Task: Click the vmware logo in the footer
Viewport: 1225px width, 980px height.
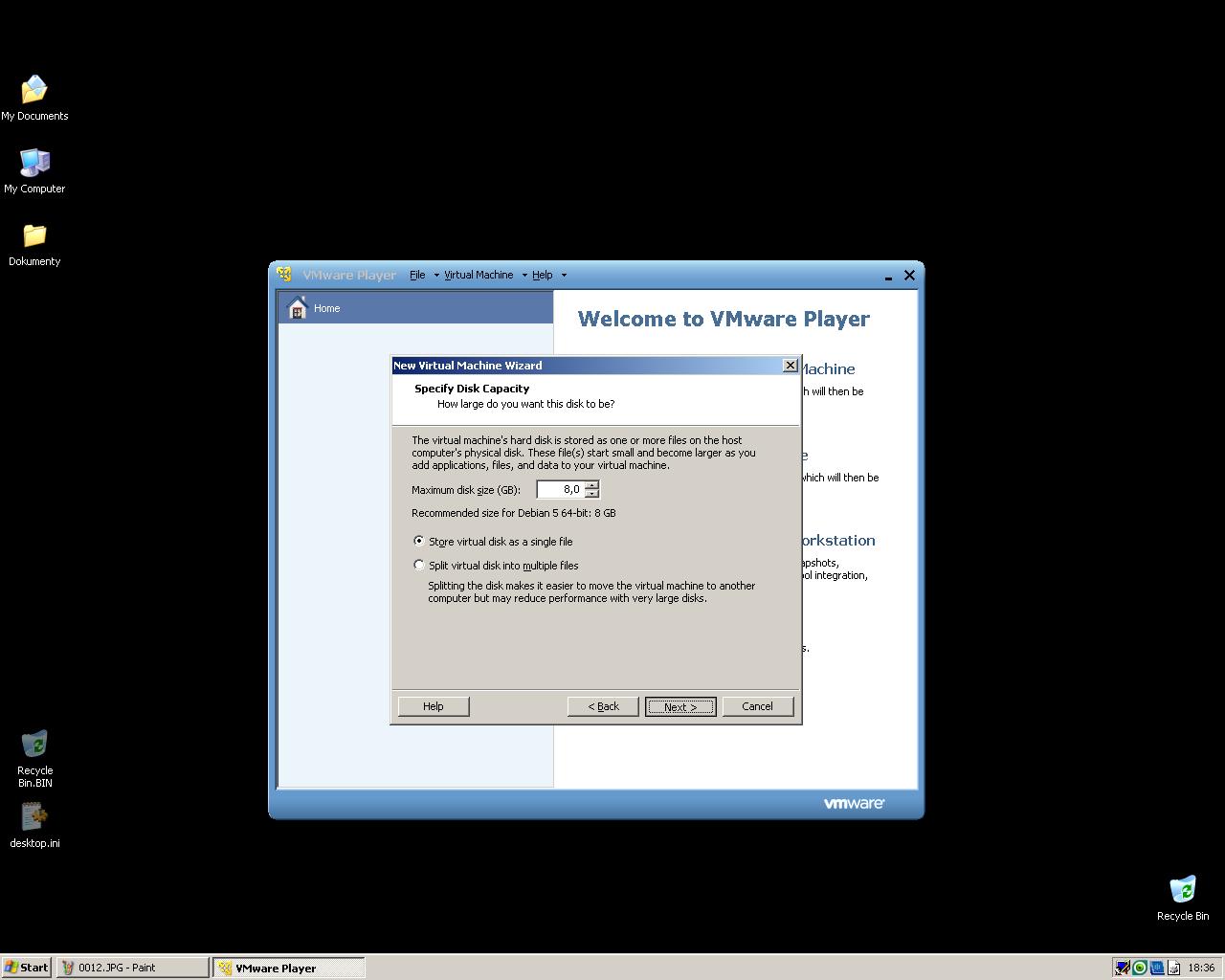Action: point(854,803)
